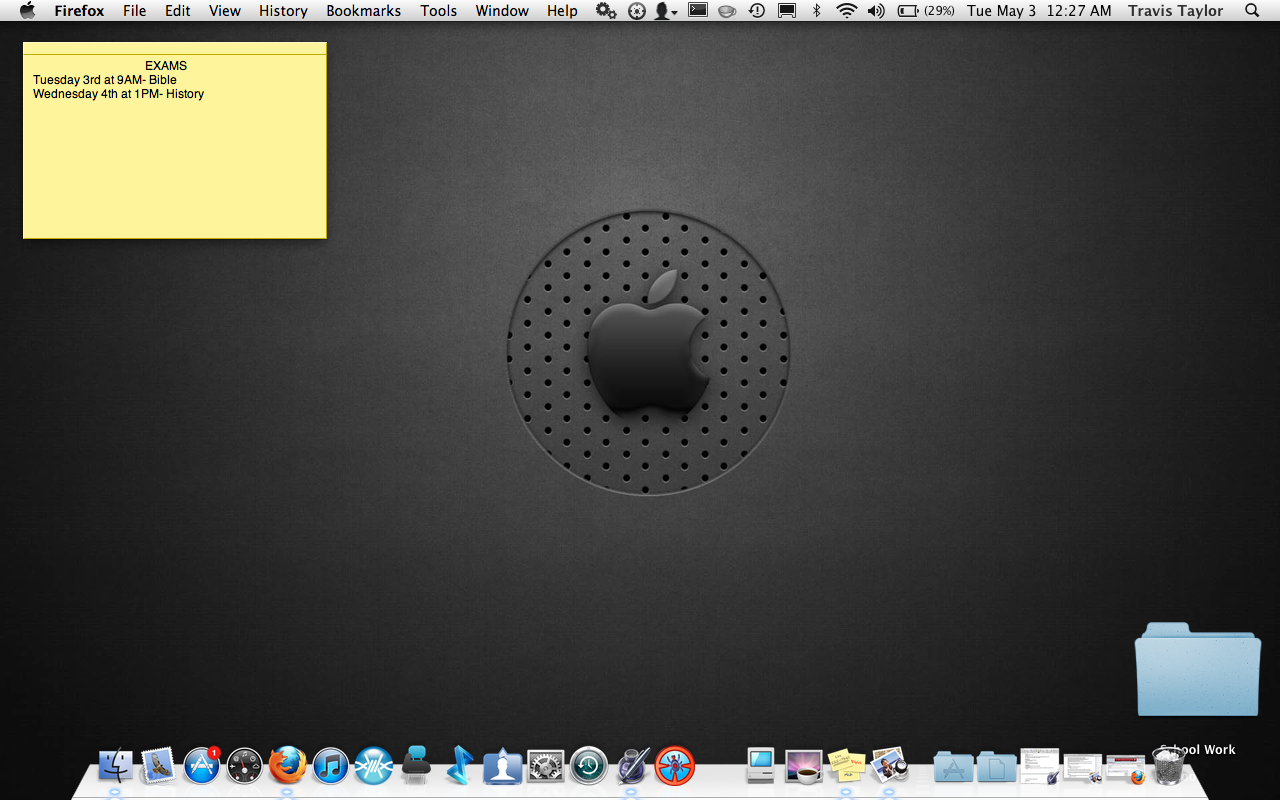Open the School Work folder on desktop

pos(1198,670)
